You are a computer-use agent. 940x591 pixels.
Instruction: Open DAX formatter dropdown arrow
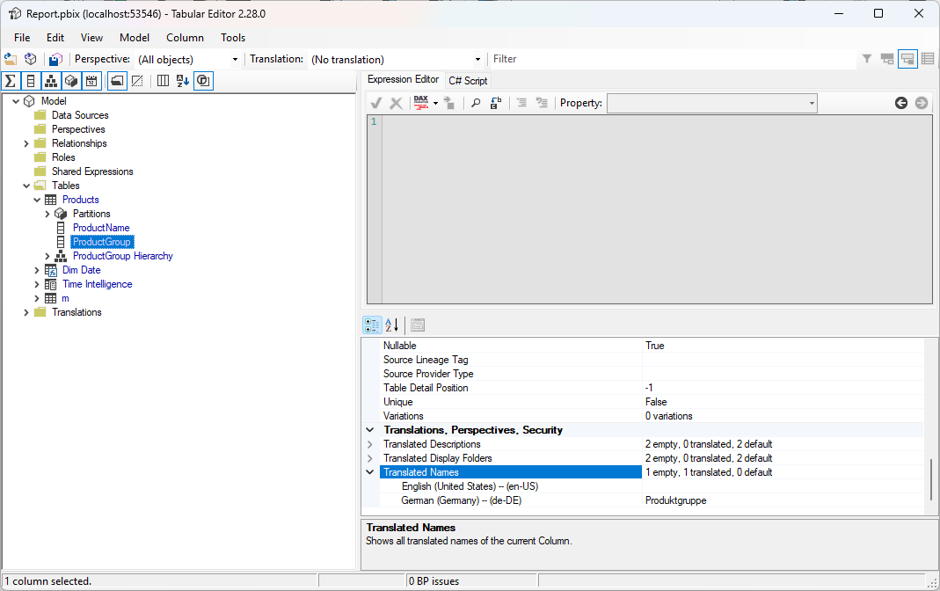[x=436, y=103]
